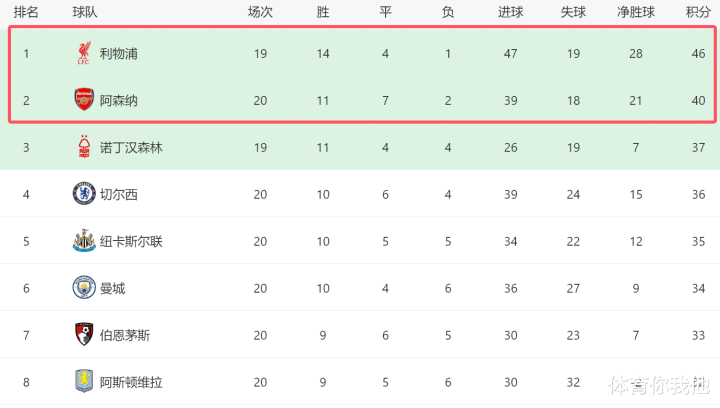Click 切尔西 points value 36

click(698, 195)
